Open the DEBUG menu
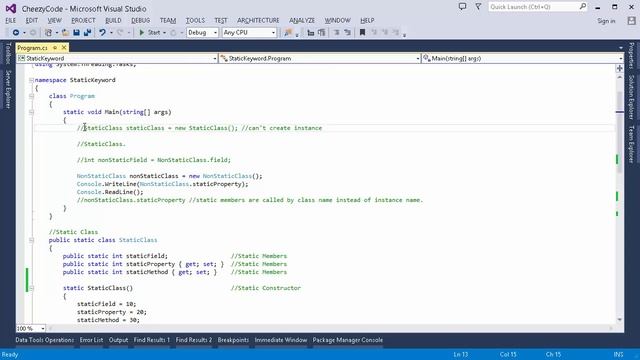 140,20
